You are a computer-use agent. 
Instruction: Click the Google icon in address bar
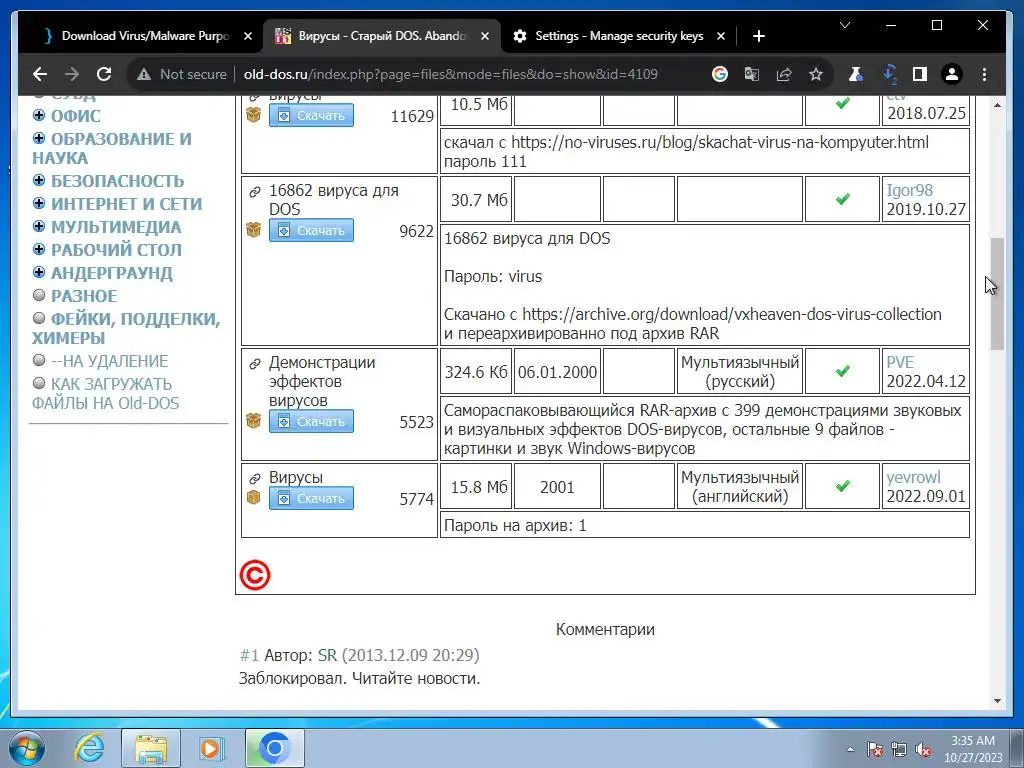pos(720,74)
